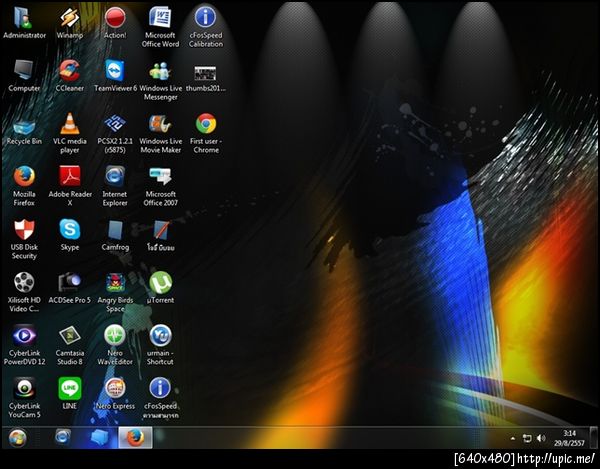Image resolution: width=600 pixels, height=469 pixels.
Task: Show hidden system tray icons
Action: point(513,438)
